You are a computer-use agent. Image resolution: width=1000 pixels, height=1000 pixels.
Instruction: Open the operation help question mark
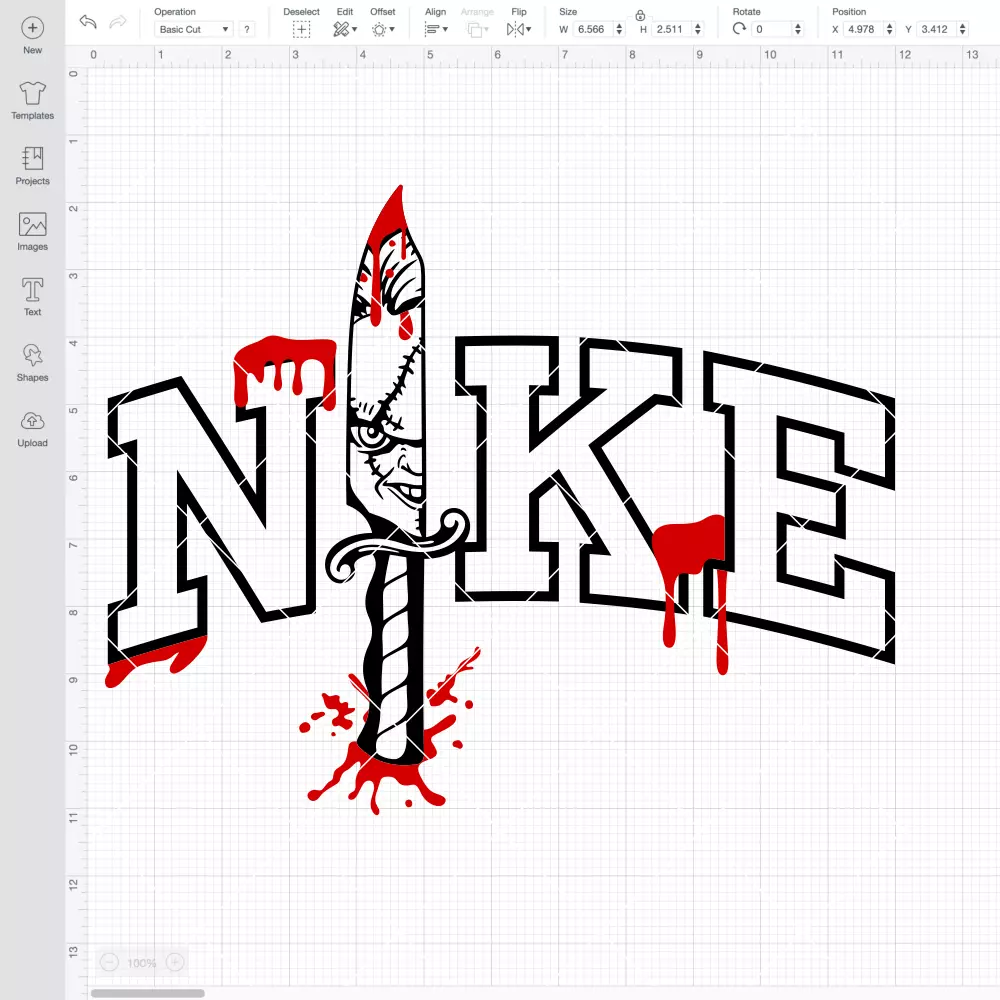pyautogui.click(x=247, y=29)
